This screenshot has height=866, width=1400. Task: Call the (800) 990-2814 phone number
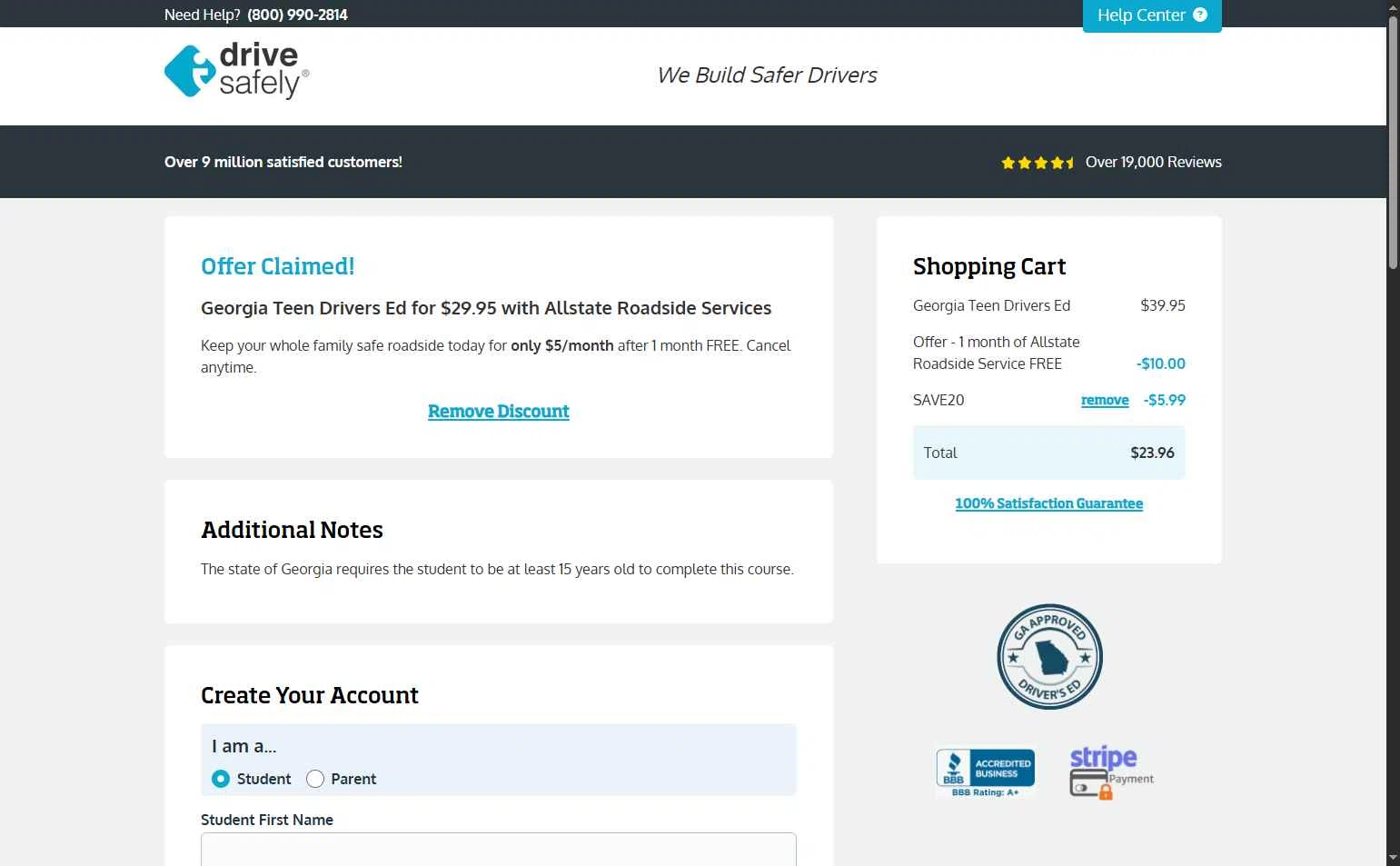tap(297, 15)
